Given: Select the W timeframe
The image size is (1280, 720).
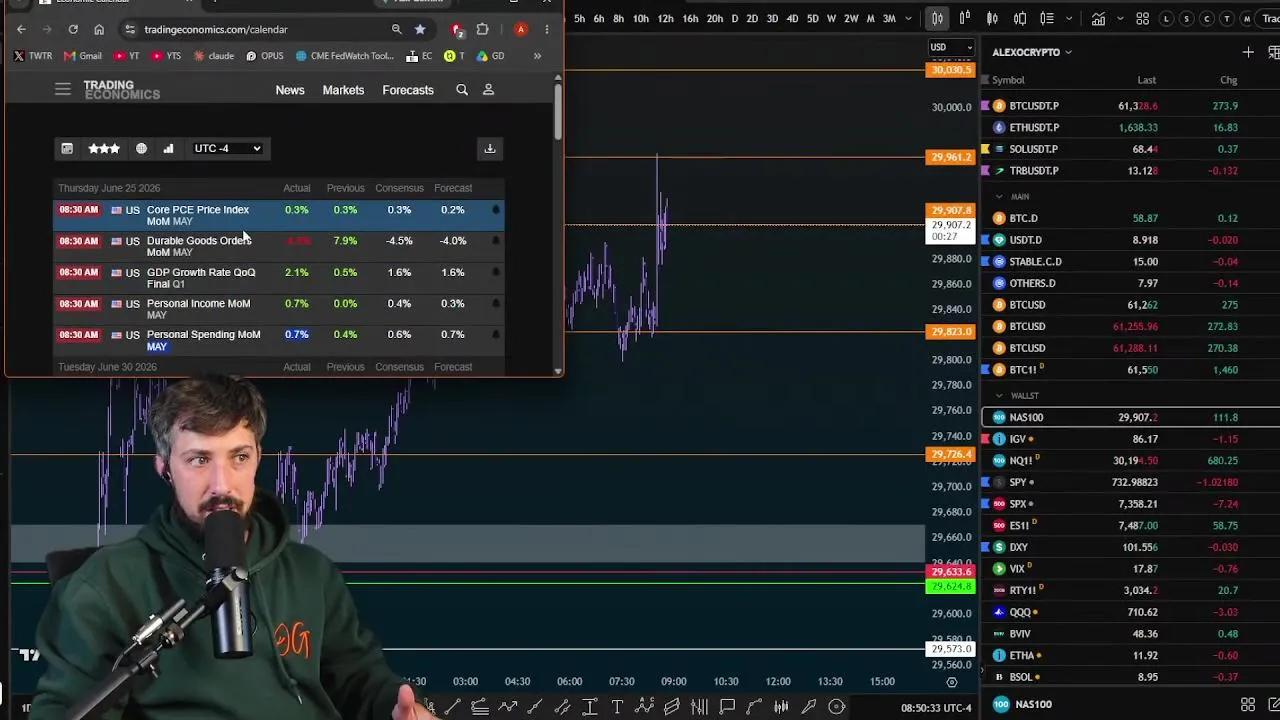Looking at the screenshot, I should coord(831,18).
